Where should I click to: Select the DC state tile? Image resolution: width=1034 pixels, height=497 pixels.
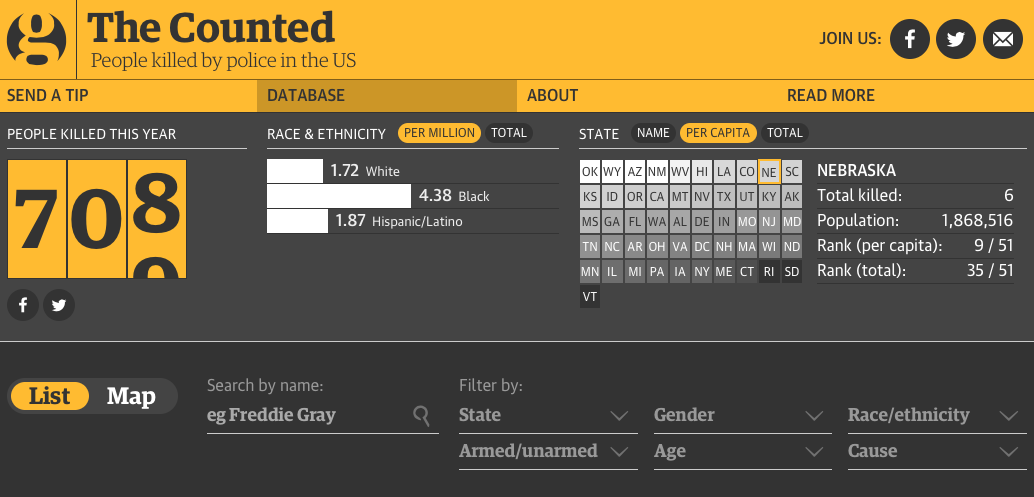[x=702, y=247]
